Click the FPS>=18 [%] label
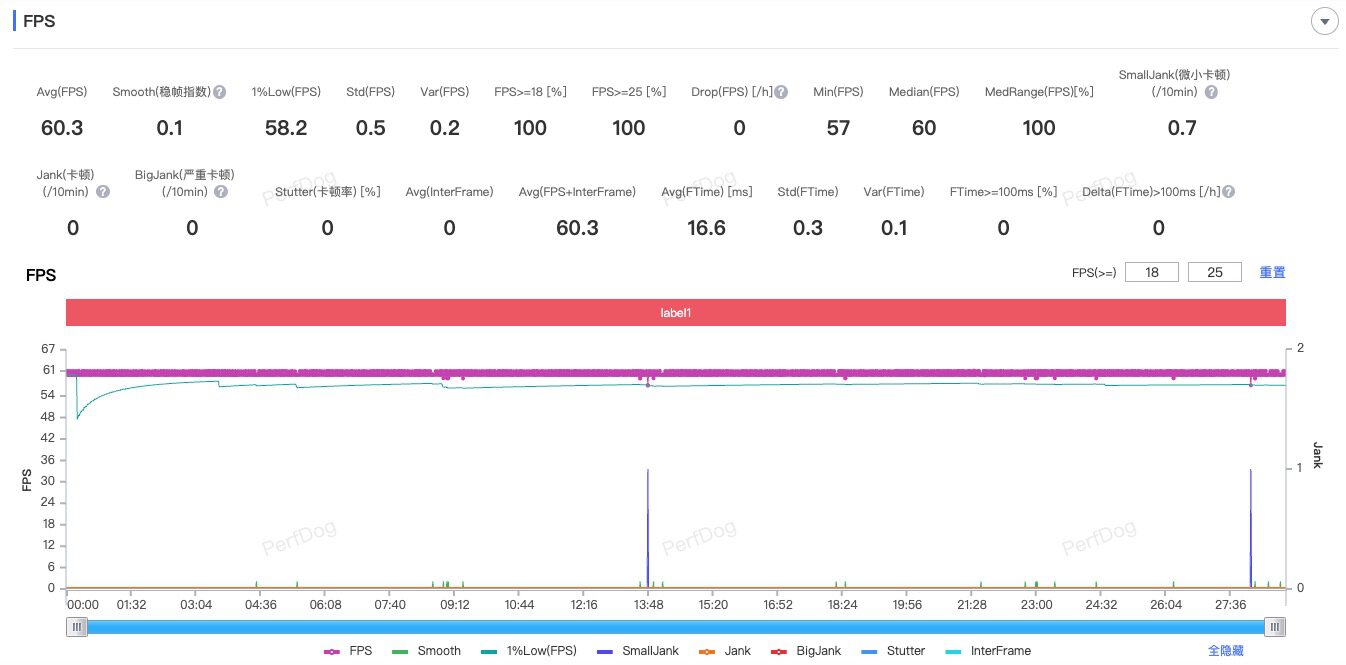Screen dimensions: 1346x665 (x=530, y=92)
